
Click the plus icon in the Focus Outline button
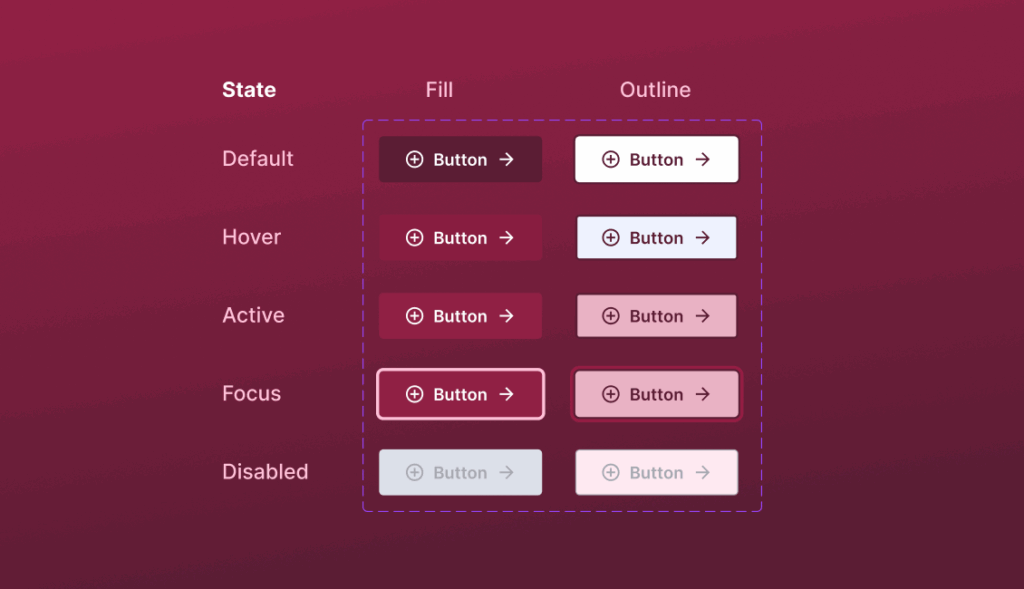pyautogui.click(x=611, y=393)
